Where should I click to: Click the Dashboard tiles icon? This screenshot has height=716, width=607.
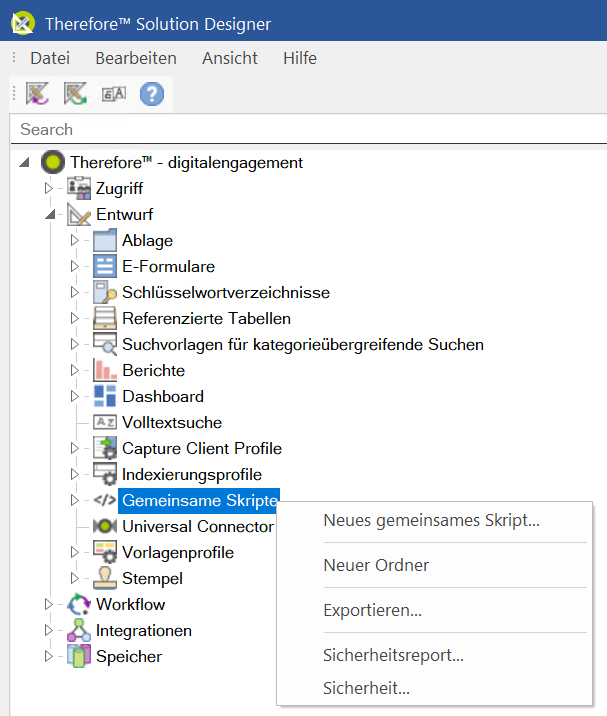point(105,396)
